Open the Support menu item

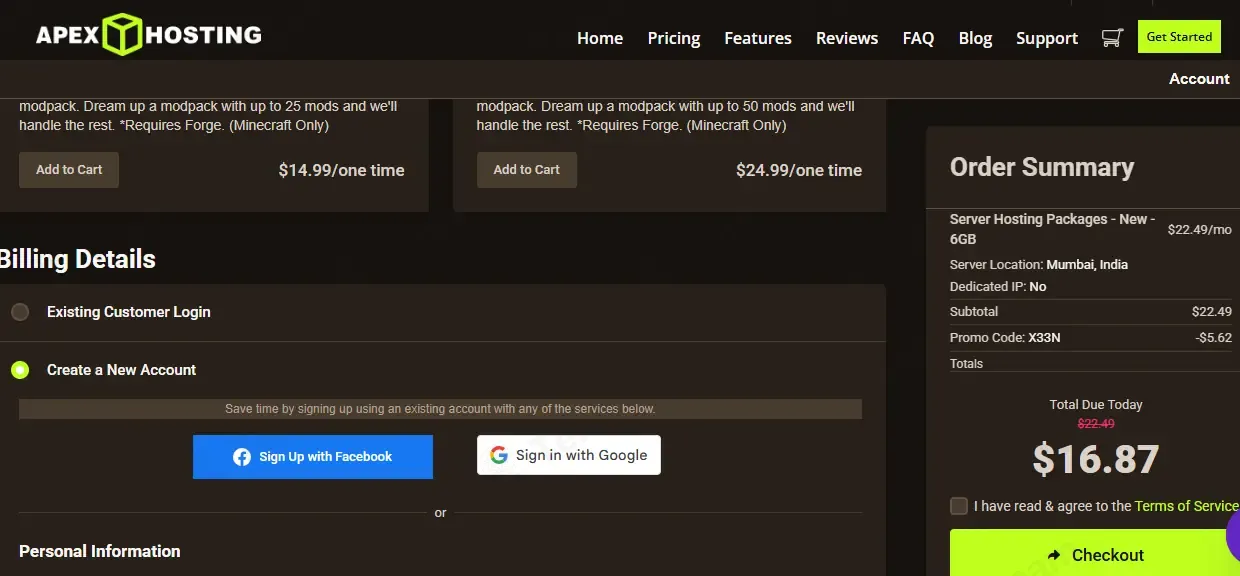click(x=1047, y=38)
